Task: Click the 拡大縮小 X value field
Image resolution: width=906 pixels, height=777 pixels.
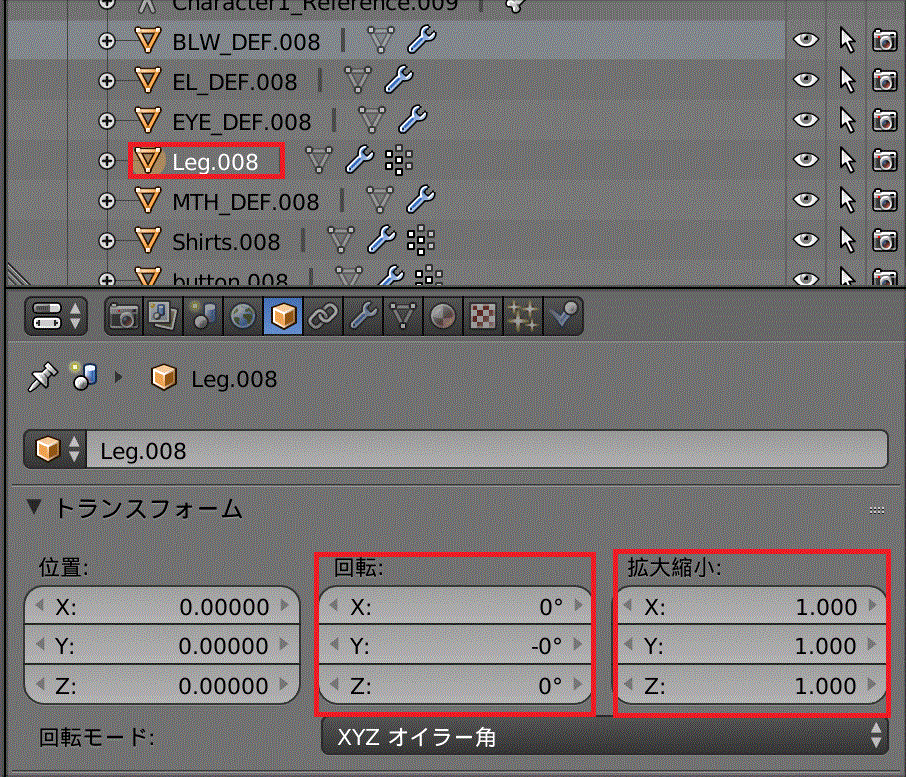Action: point(750,606)
